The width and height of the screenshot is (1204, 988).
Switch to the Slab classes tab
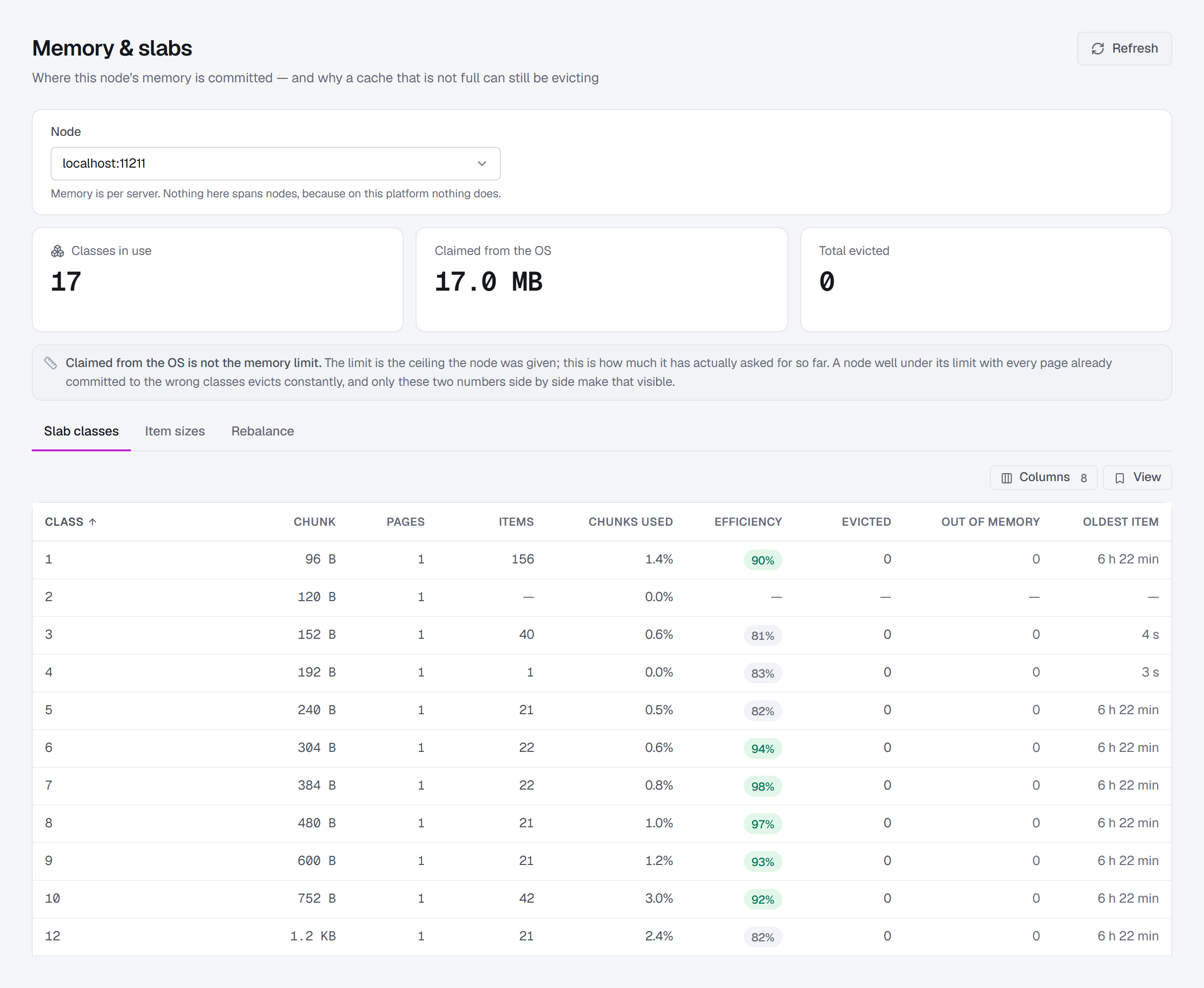tap(81, 431)
